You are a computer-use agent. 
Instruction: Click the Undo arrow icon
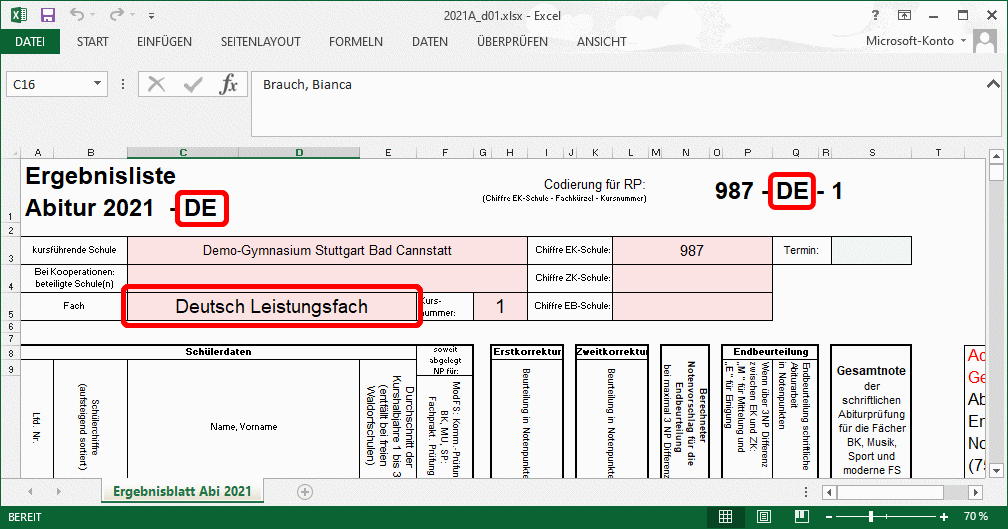[78, 15]
